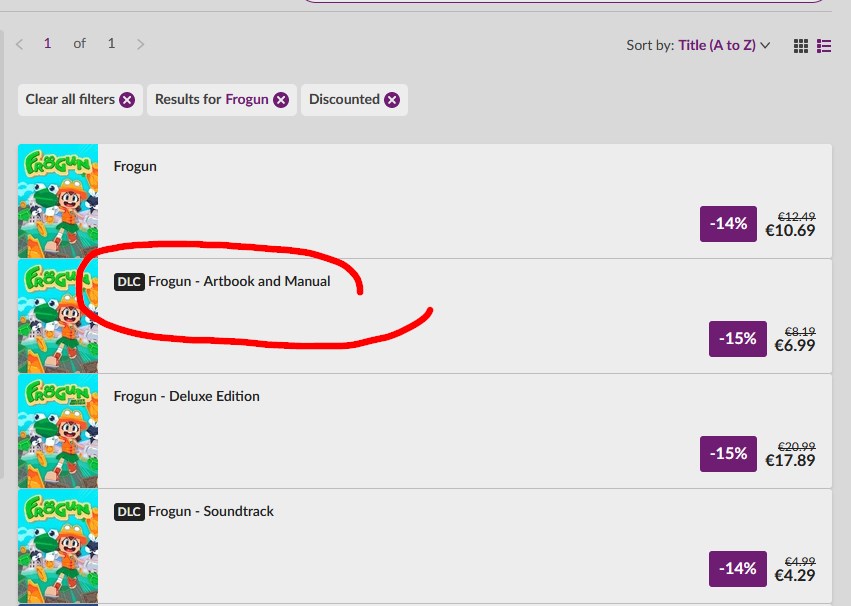Click the crossed-out €8.19 original price
This screenshot has width=851, height=606.
pos(800,331)
